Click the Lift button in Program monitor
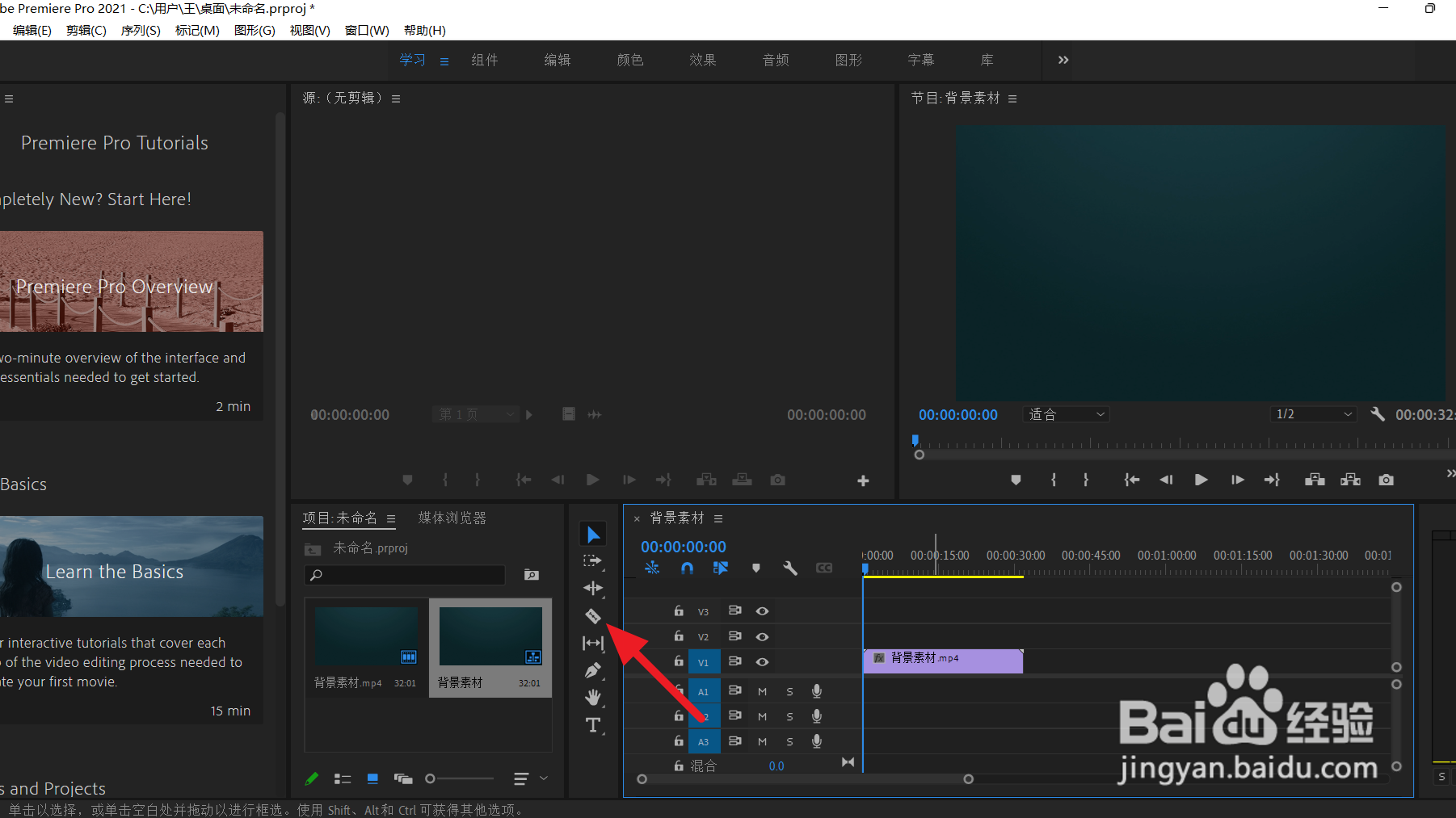The height and width of the screenshot is (818, 1456). [1315, 480]
